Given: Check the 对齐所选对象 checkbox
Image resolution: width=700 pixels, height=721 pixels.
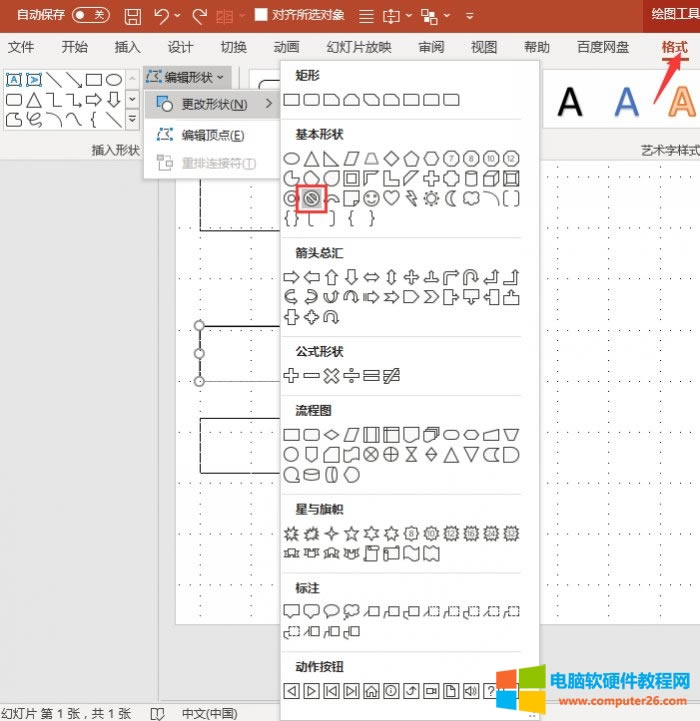Looking at the screenshot, I should click(x=262, y=15).
